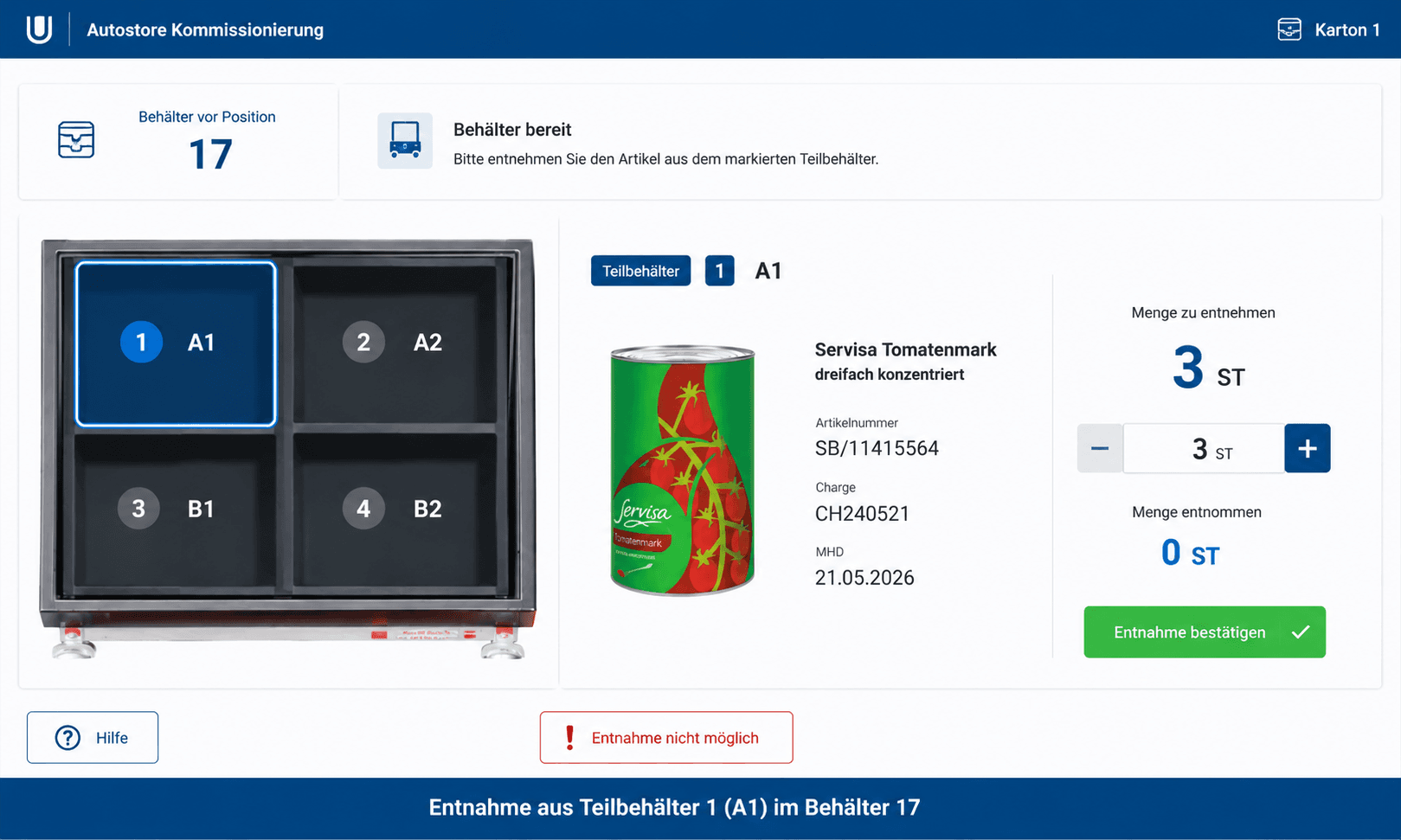Click the product name Servisa Tomatenmark
Viewport: 1401px width, 840px height.
coord(906,349)
